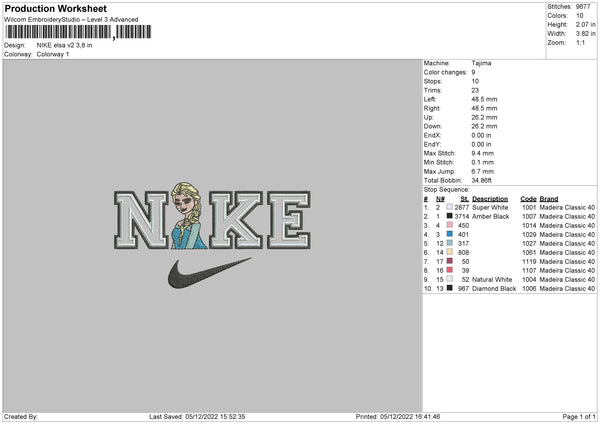Click stitch count 808 in stop row 6
This screenshot has width=600, height=424.
click(463, 253)
